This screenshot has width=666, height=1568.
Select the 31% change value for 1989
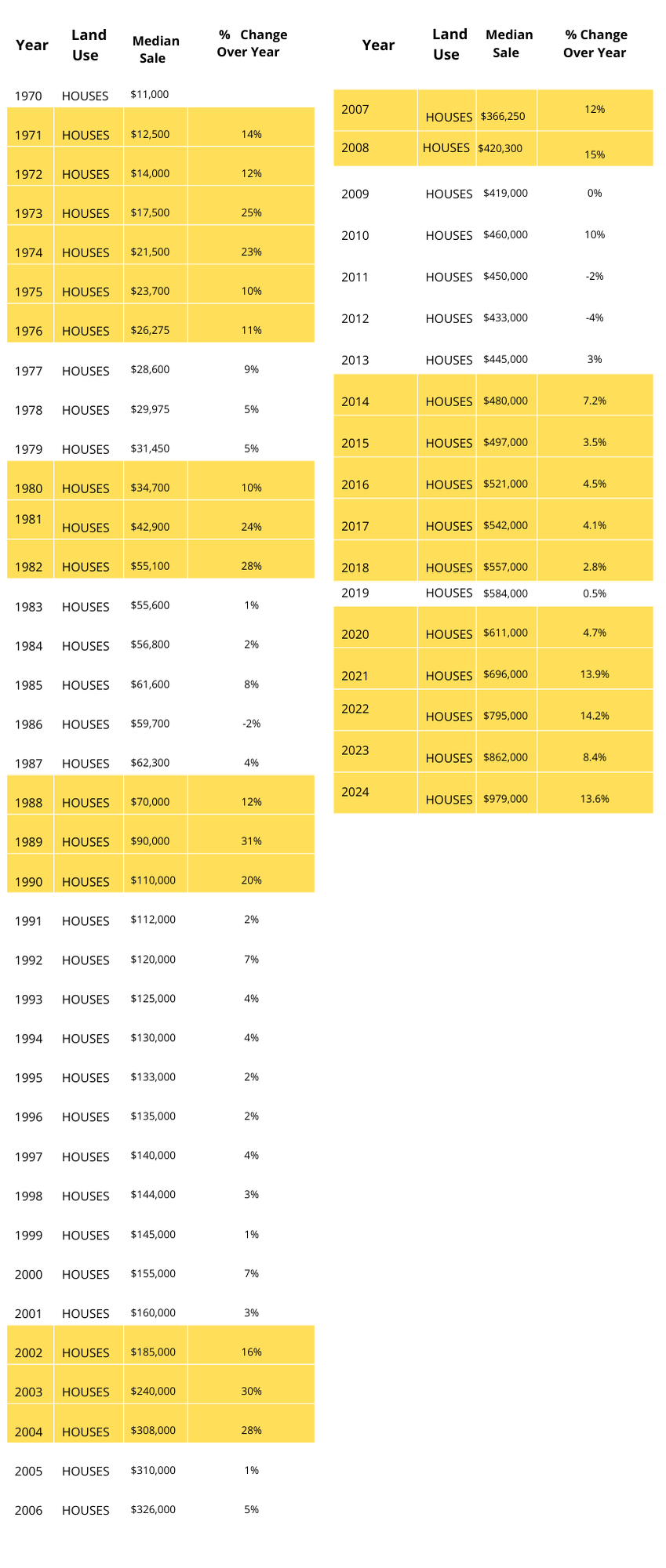(x=251, y=841)
